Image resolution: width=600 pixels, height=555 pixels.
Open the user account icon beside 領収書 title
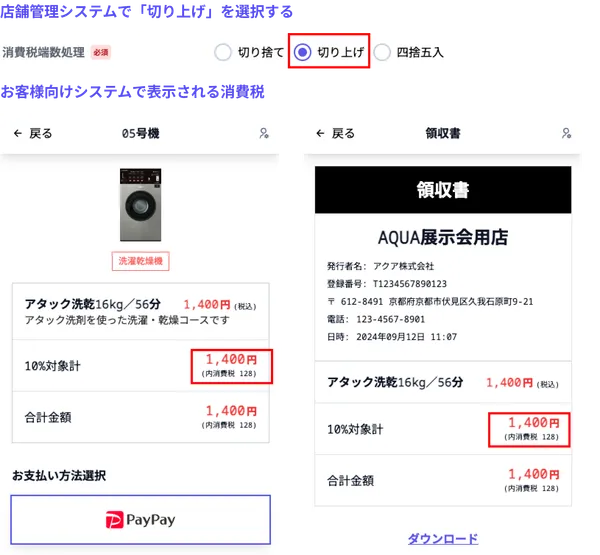coord(566,133)
